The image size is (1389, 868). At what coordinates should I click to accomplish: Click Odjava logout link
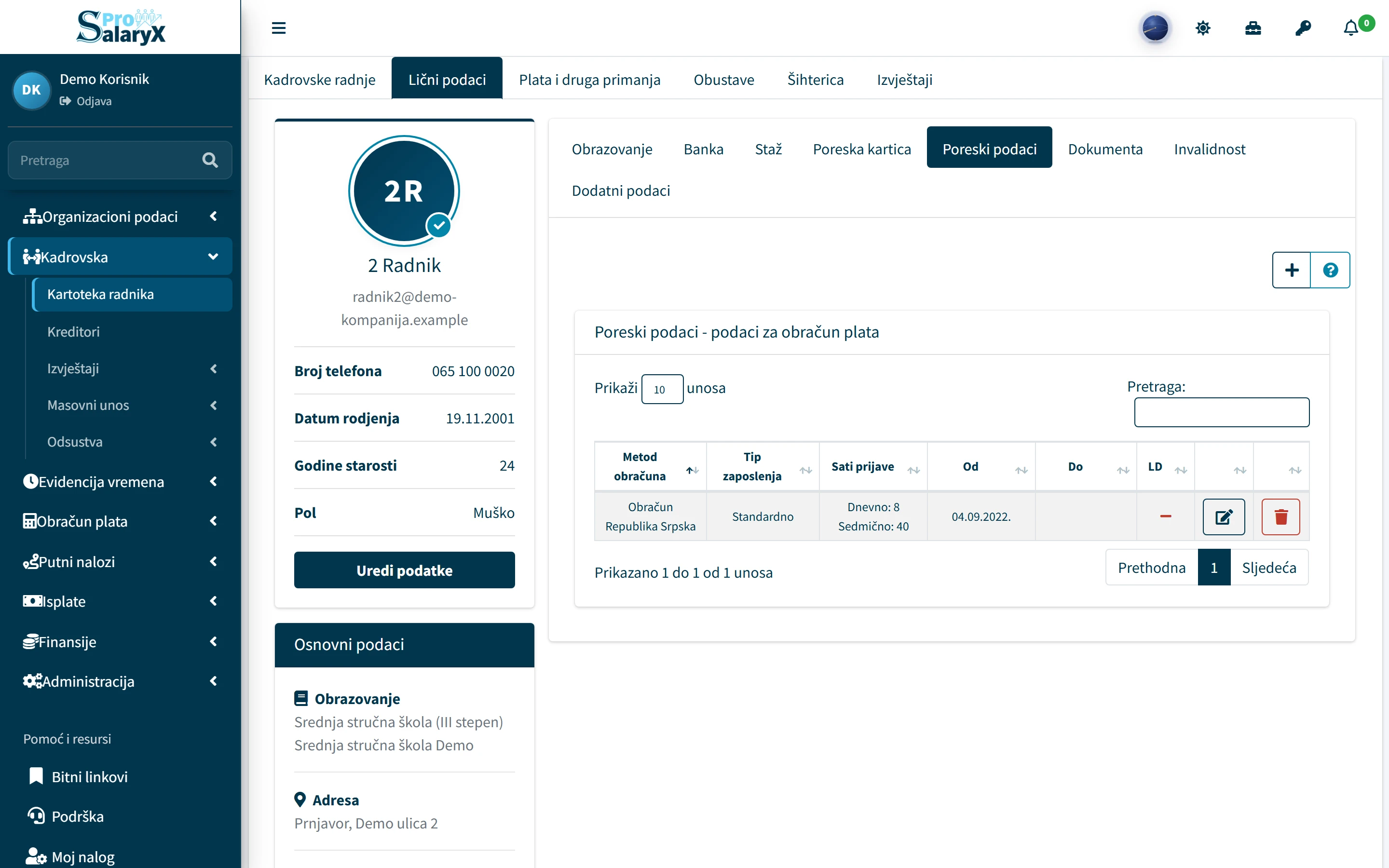point(86,101)
